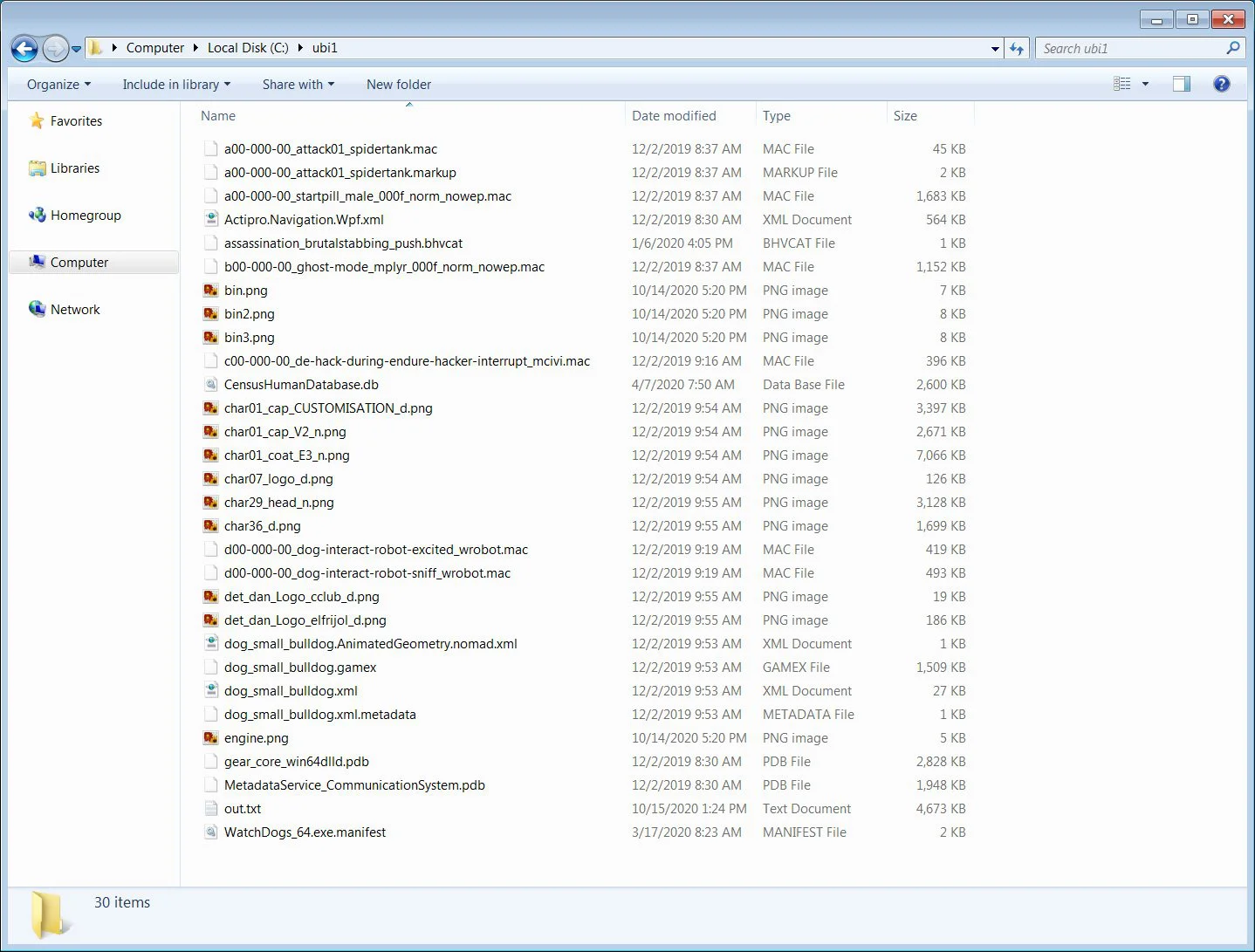Select the CensusHumanDatabase.db file icon

tap(210, 385)
